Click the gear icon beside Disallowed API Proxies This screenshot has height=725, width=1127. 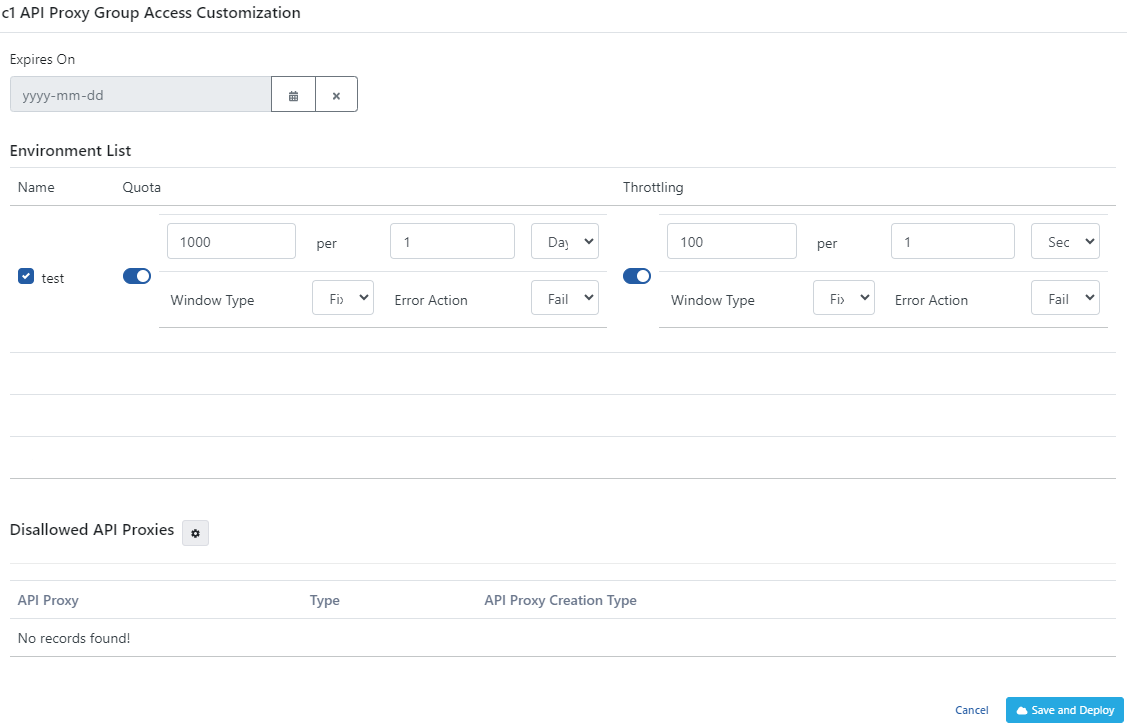195,534
